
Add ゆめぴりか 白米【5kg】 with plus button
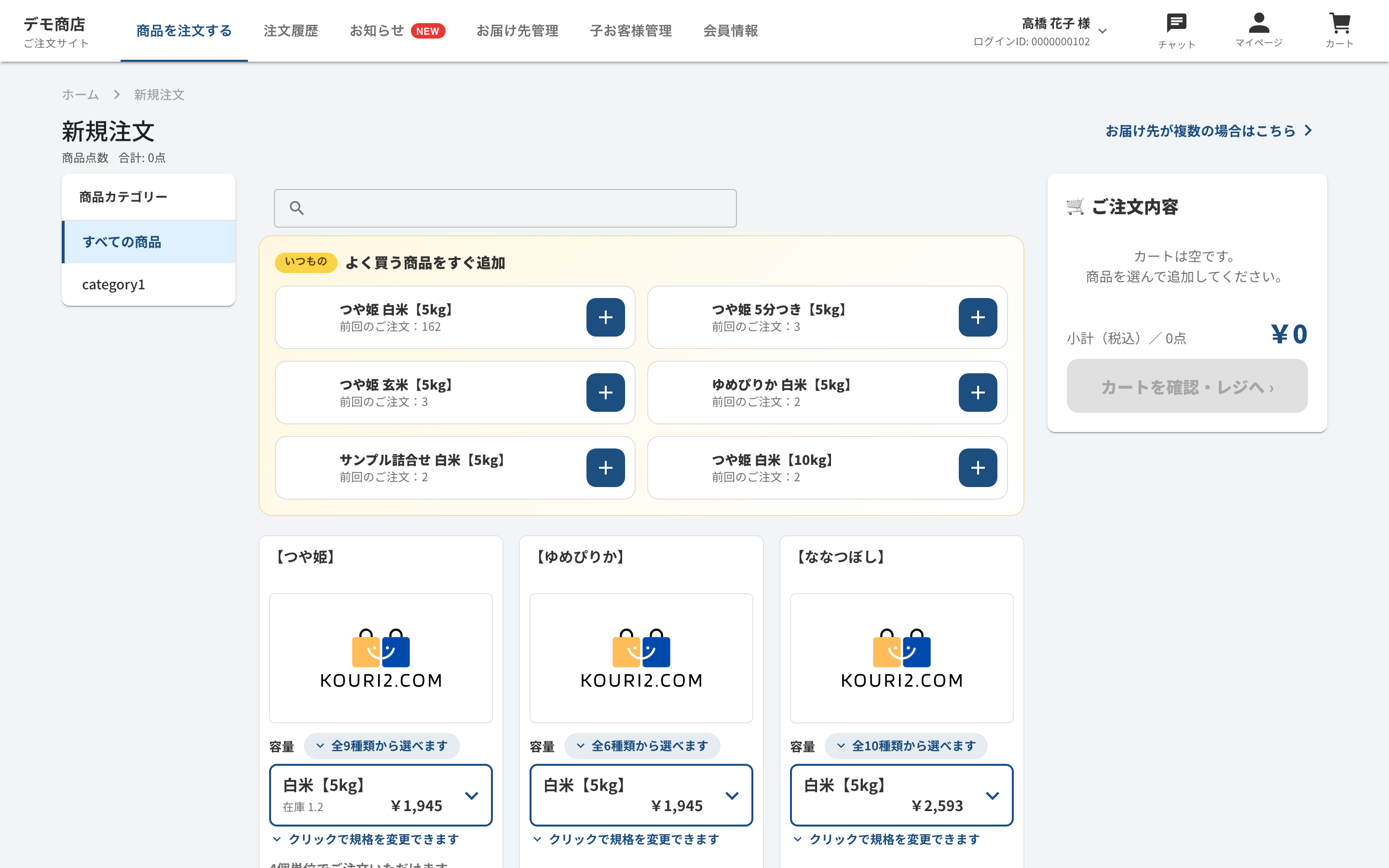(978, 392)
